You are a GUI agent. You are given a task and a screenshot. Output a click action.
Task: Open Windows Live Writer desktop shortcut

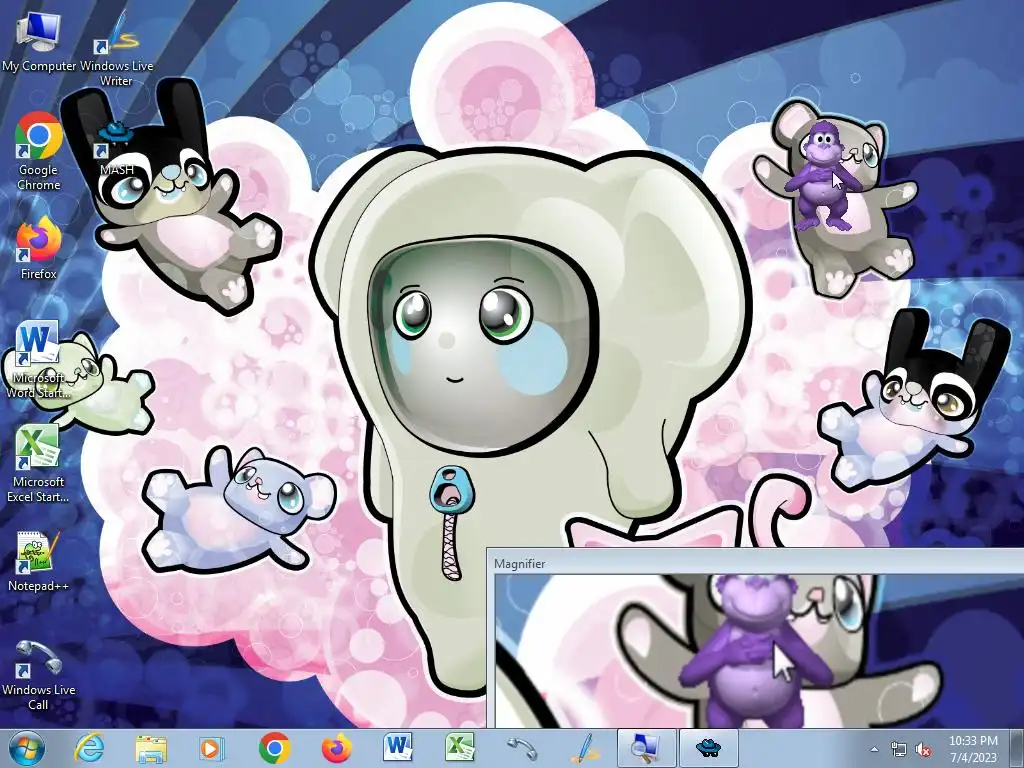(x=116, y=50)
